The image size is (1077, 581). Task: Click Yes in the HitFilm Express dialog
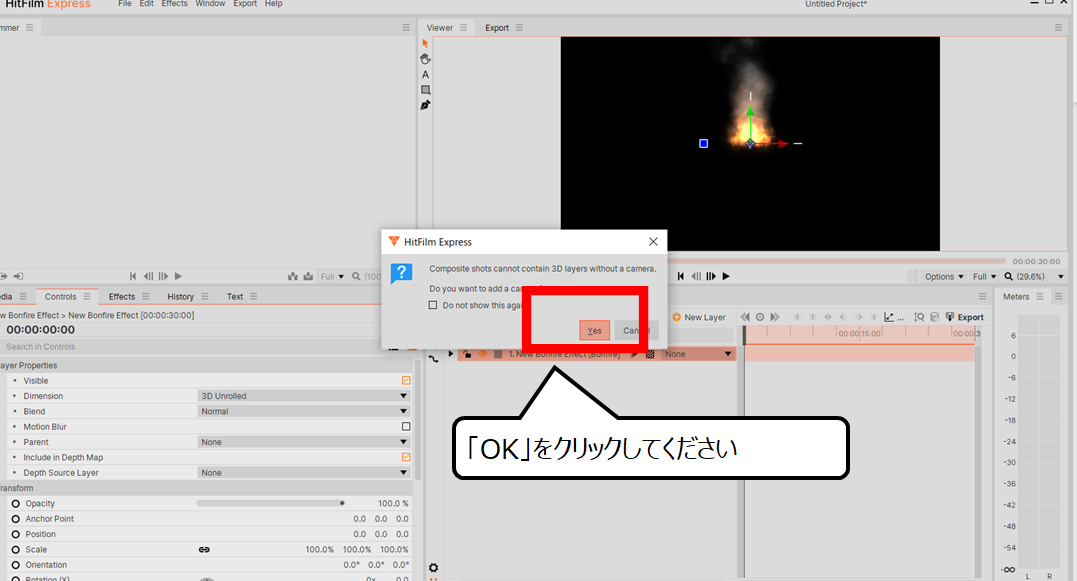[594, 330]
